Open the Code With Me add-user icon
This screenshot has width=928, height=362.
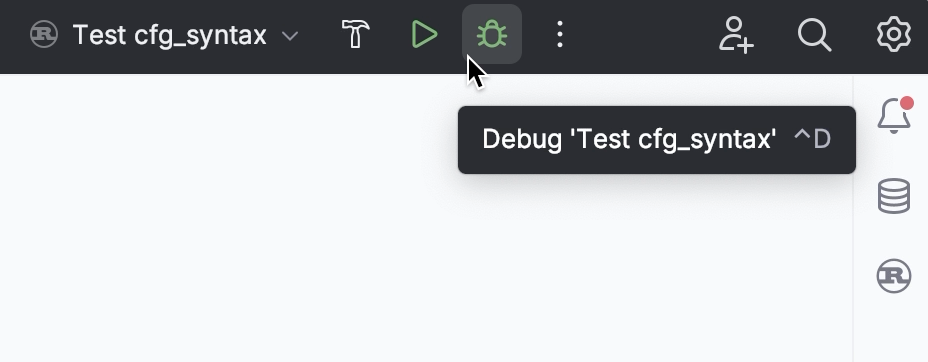tap(736, 35)
